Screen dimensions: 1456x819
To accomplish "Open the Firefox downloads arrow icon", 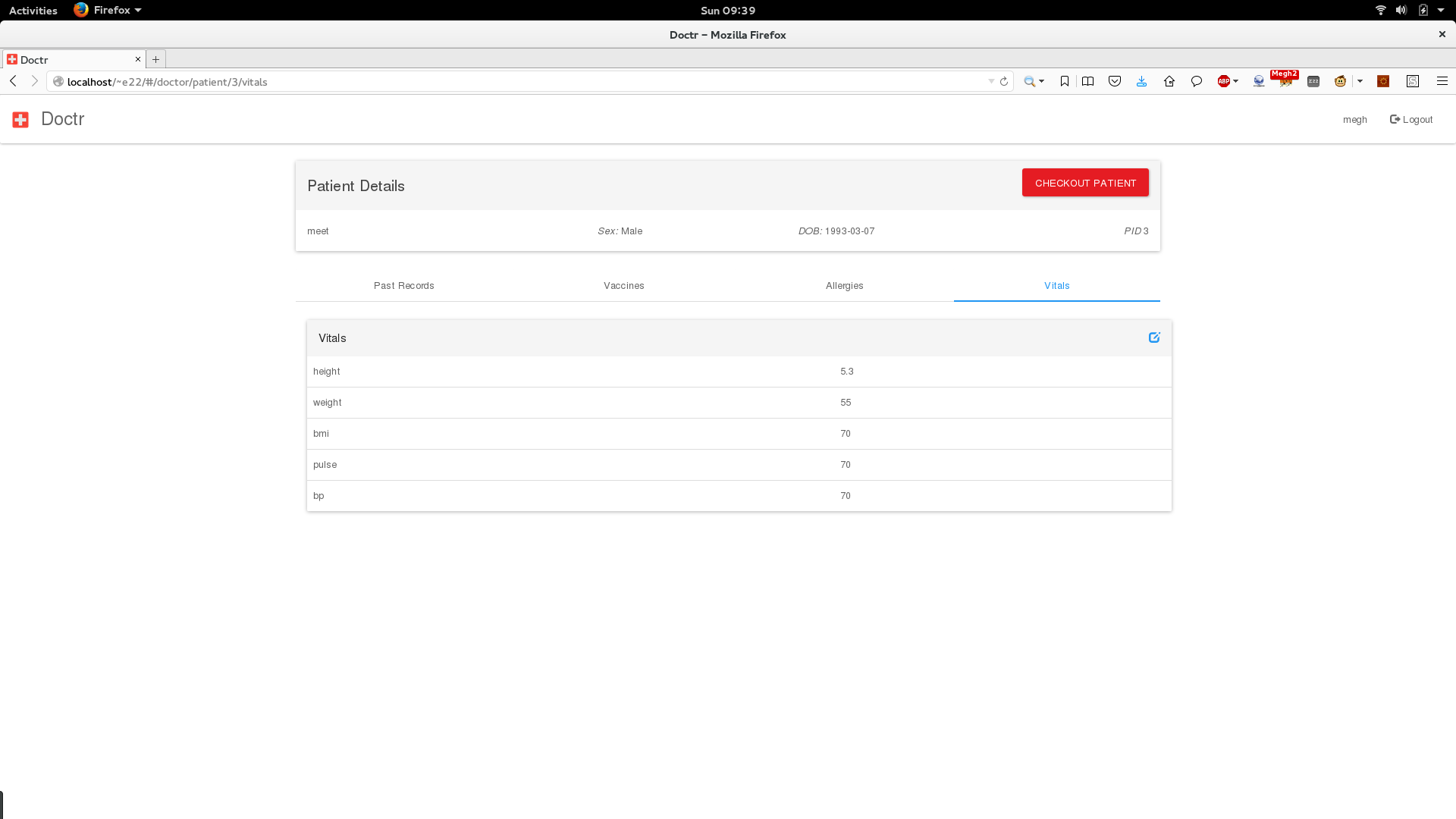I will 1141,81.
